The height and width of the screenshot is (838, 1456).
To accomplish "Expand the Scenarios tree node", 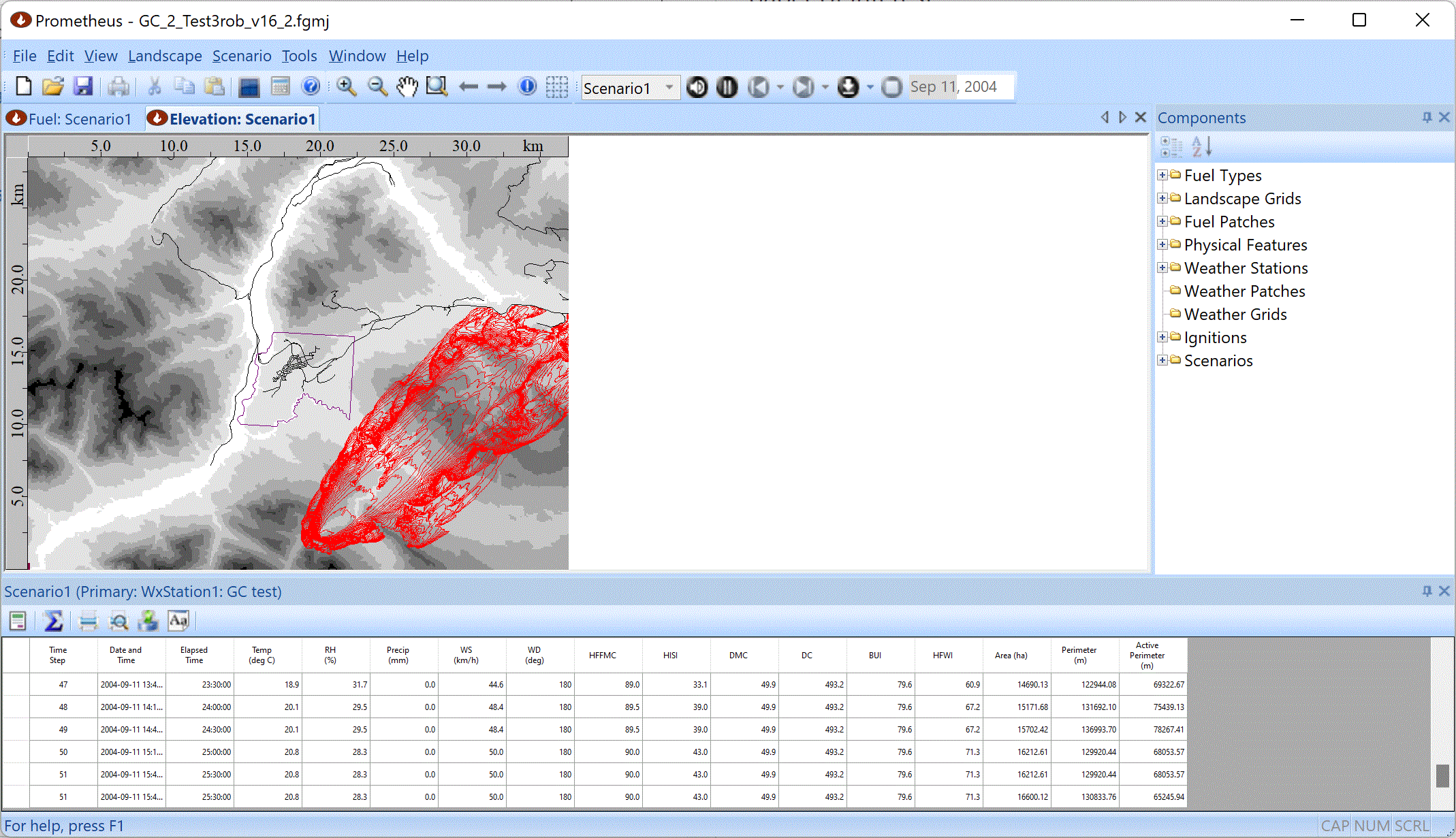I will pos(1162,360).
